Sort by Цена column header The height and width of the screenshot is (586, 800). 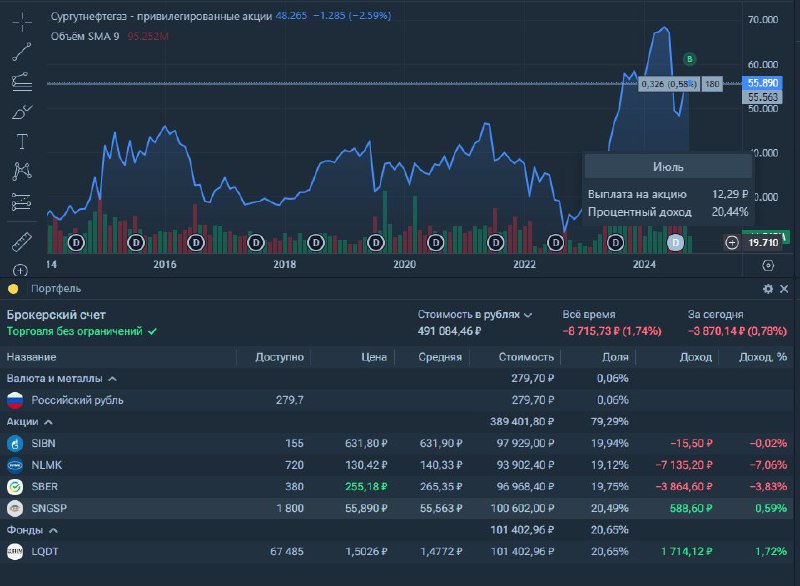click(x=374, y=357)
